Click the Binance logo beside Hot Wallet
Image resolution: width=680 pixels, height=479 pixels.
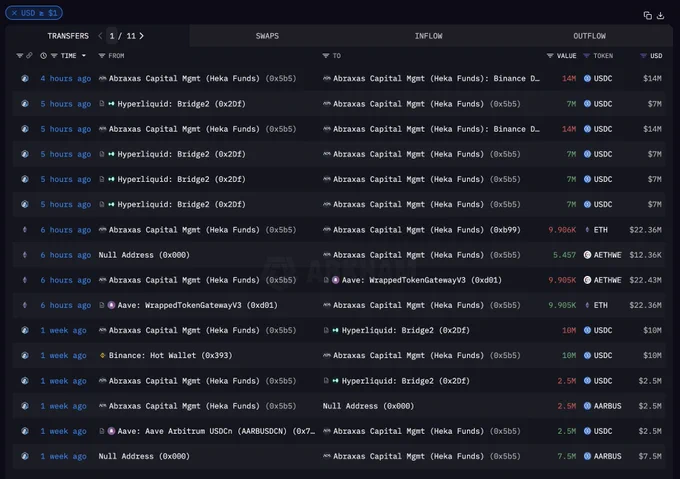(x=102, y=355)
